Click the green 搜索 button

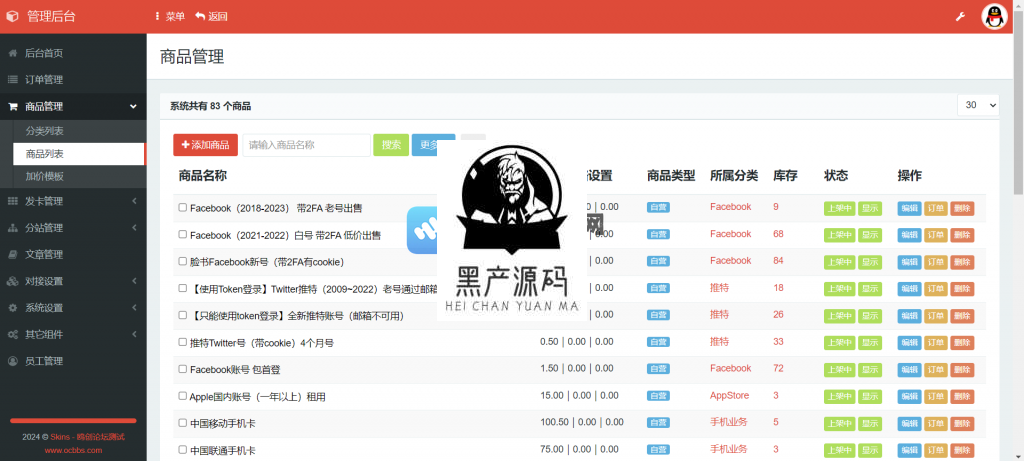click(391, 145)
